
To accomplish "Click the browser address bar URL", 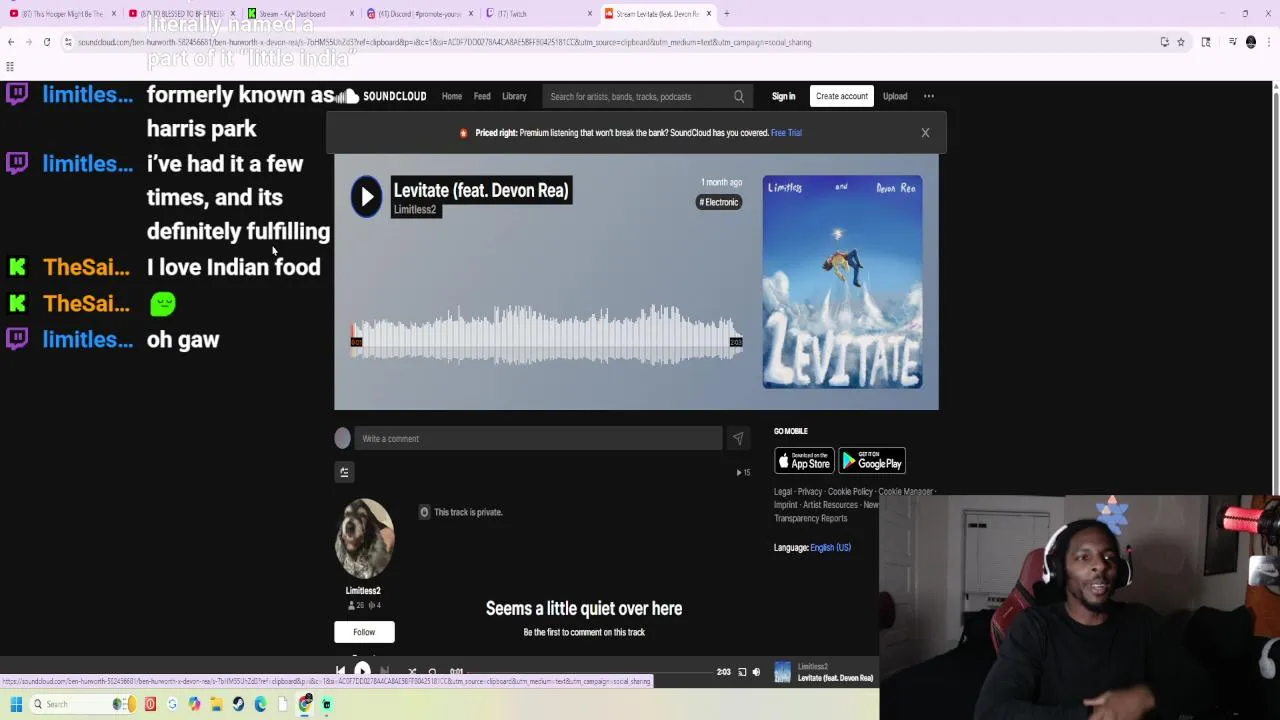I will 445,42.
